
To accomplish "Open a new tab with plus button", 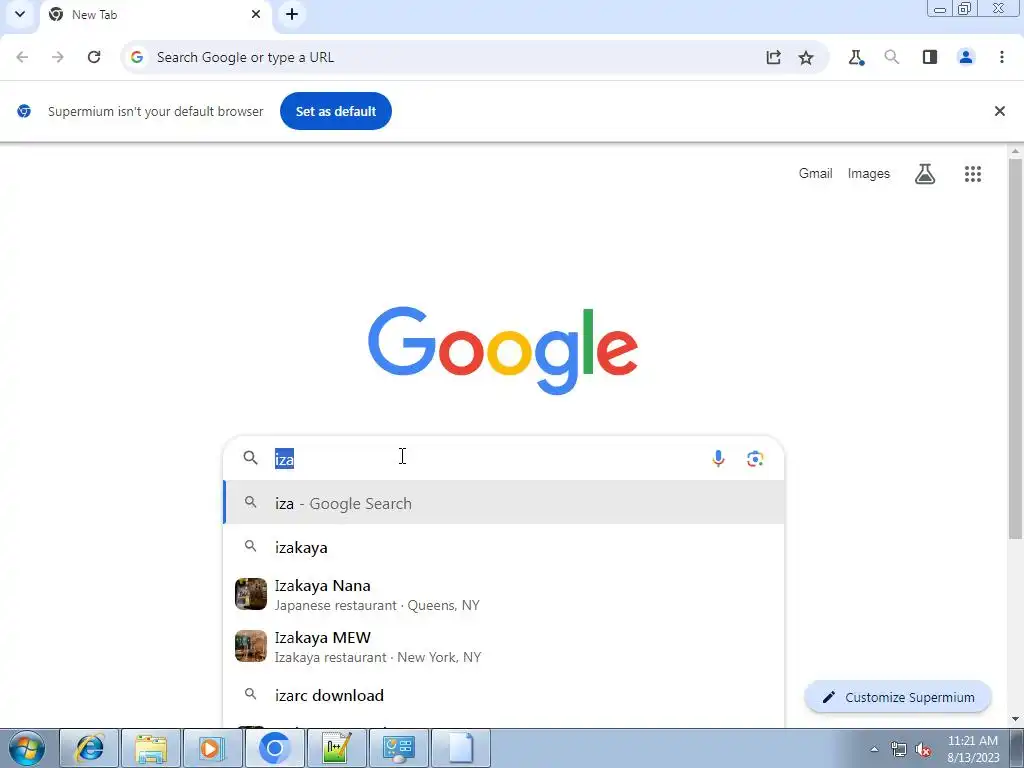I will 292,14.
